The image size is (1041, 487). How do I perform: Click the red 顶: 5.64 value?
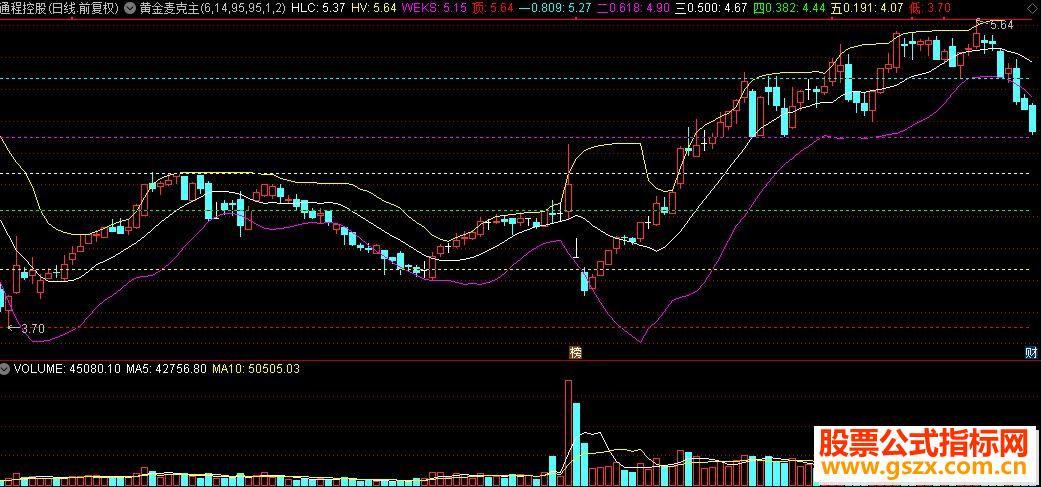click(493, 9)
